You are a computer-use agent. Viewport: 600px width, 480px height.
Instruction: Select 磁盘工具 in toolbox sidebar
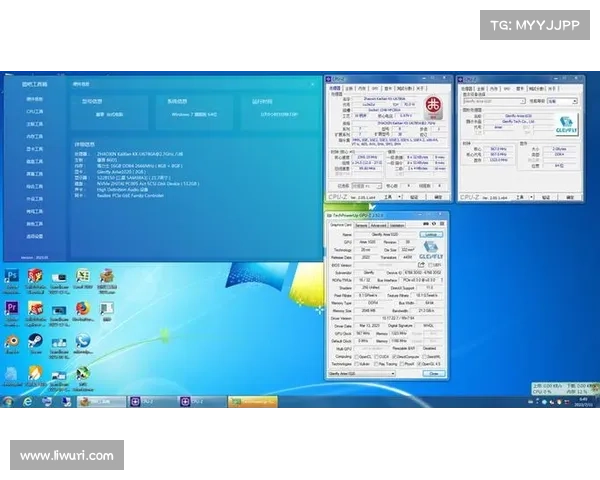[x=35, y=162]
